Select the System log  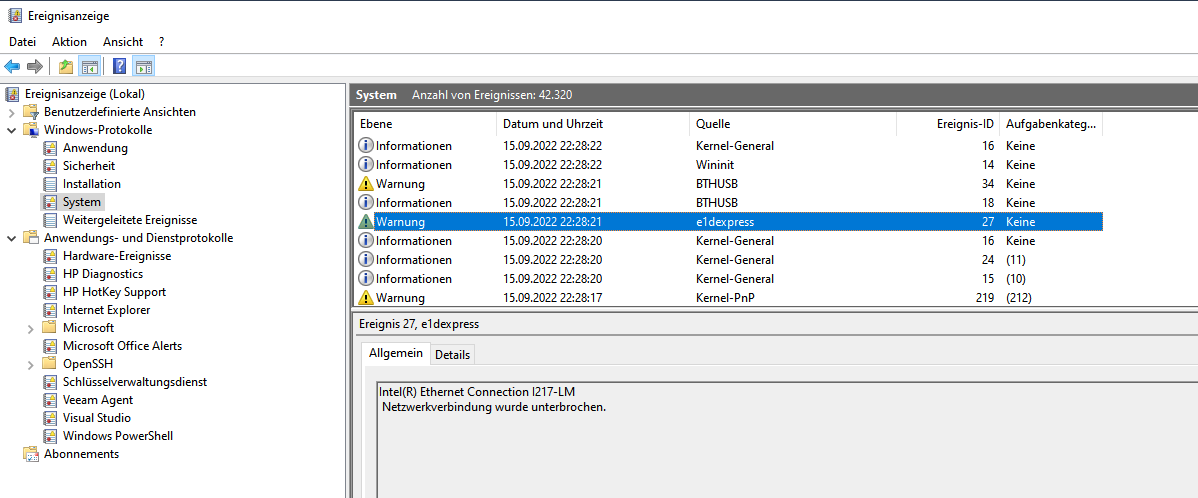[x=82, y=202]
